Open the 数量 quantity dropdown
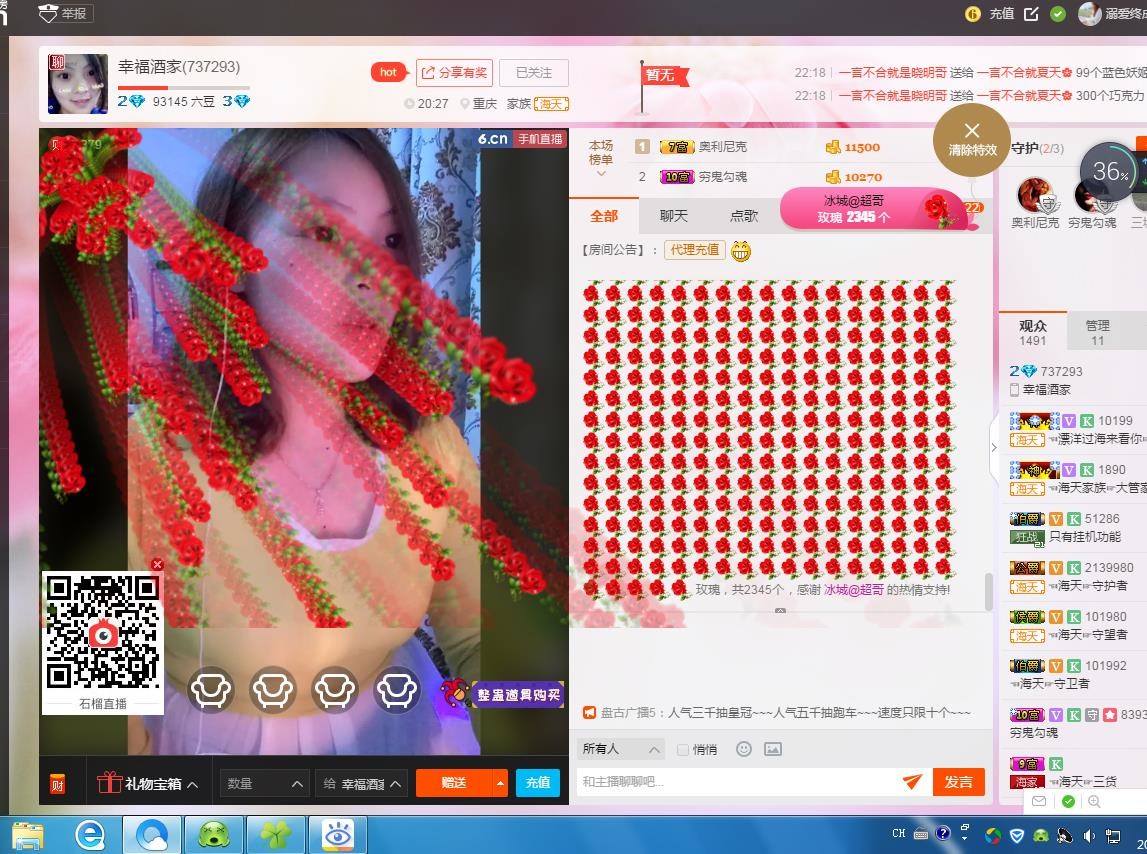 [x=264, y=783]
